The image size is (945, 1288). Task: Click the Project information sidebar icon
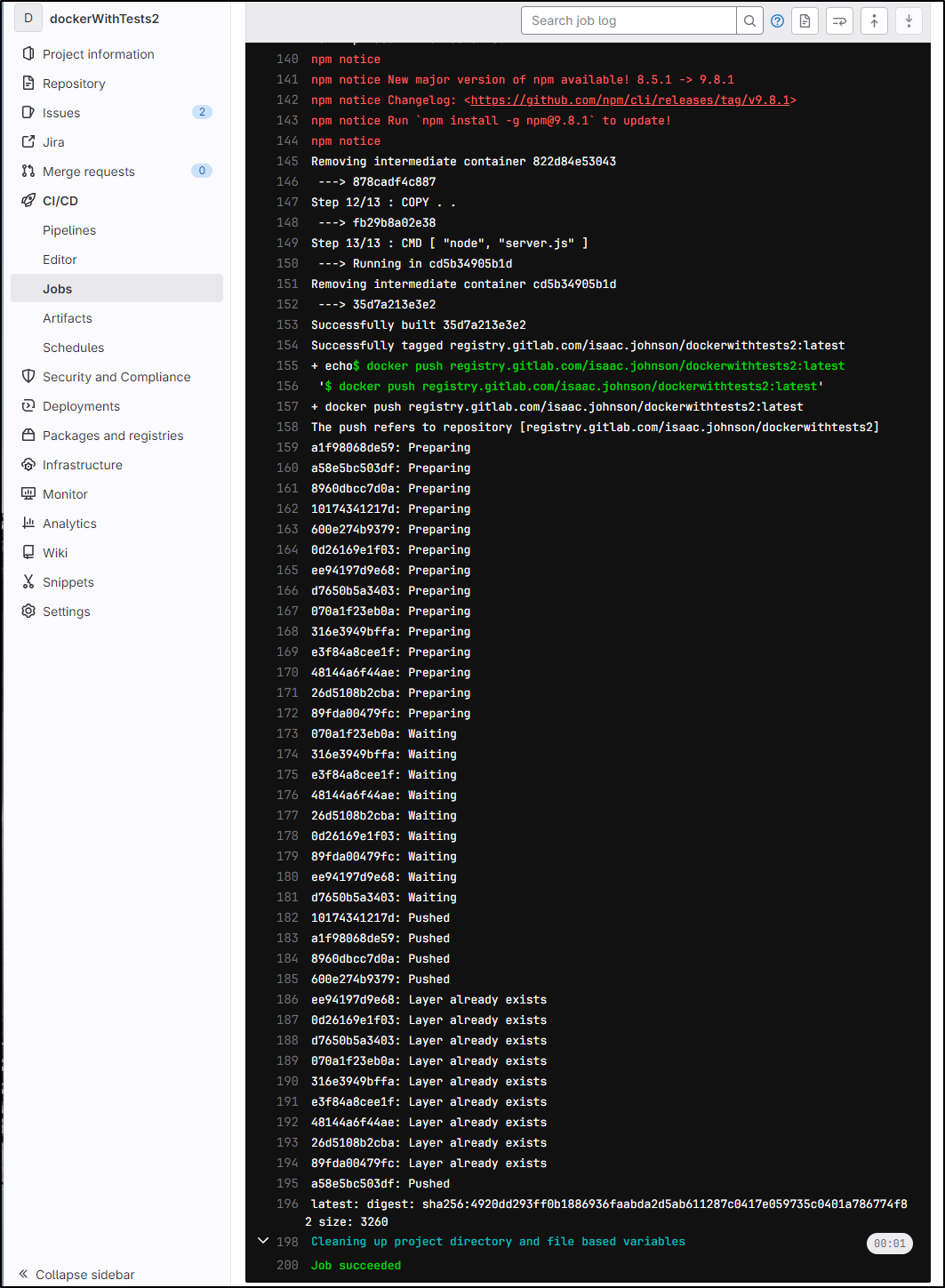(28, 54)
